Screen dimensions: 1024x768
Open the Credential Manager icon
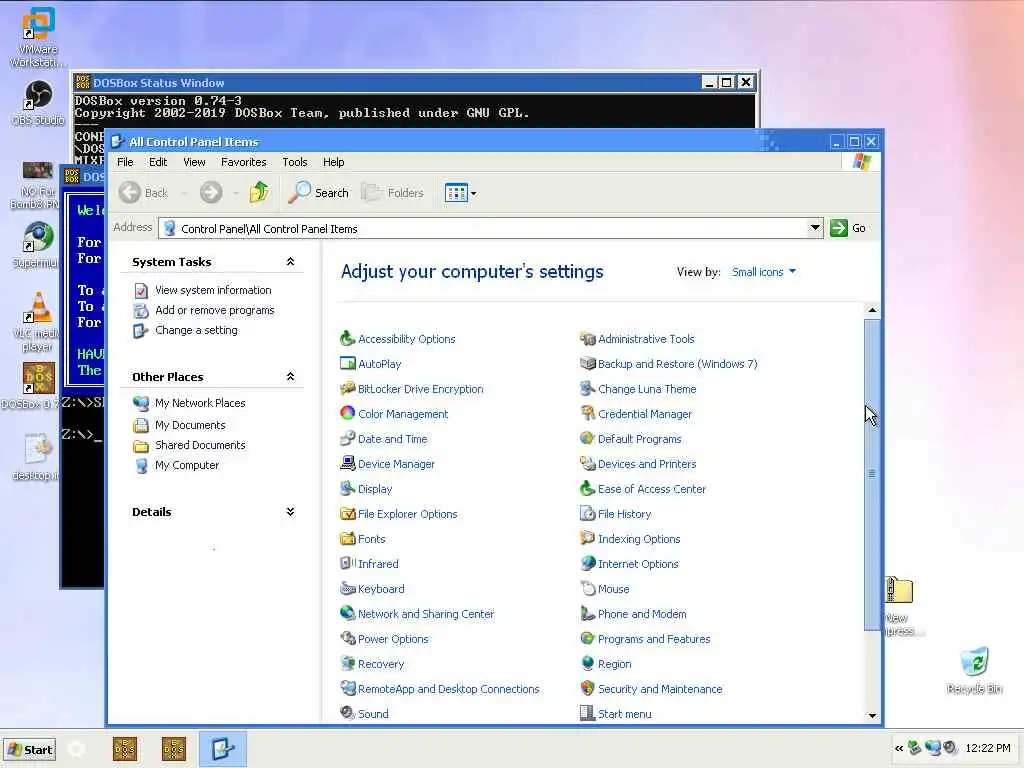point(588,413)
